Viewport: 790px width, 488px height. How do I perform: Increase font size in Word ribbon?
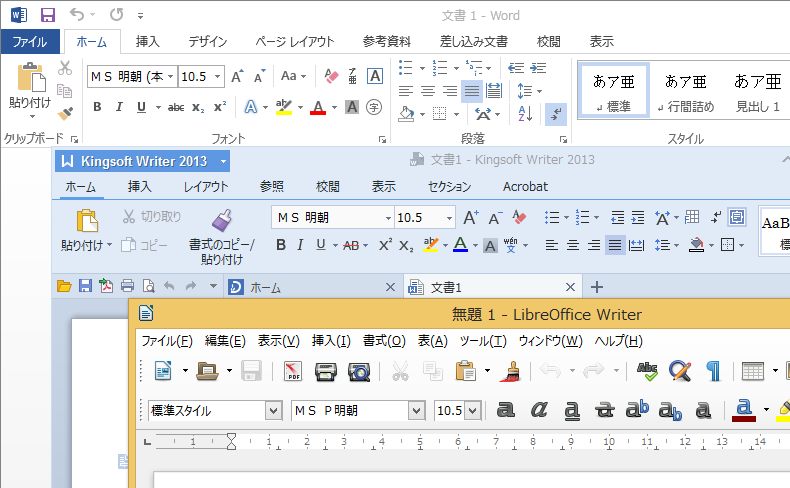point(237,77)
